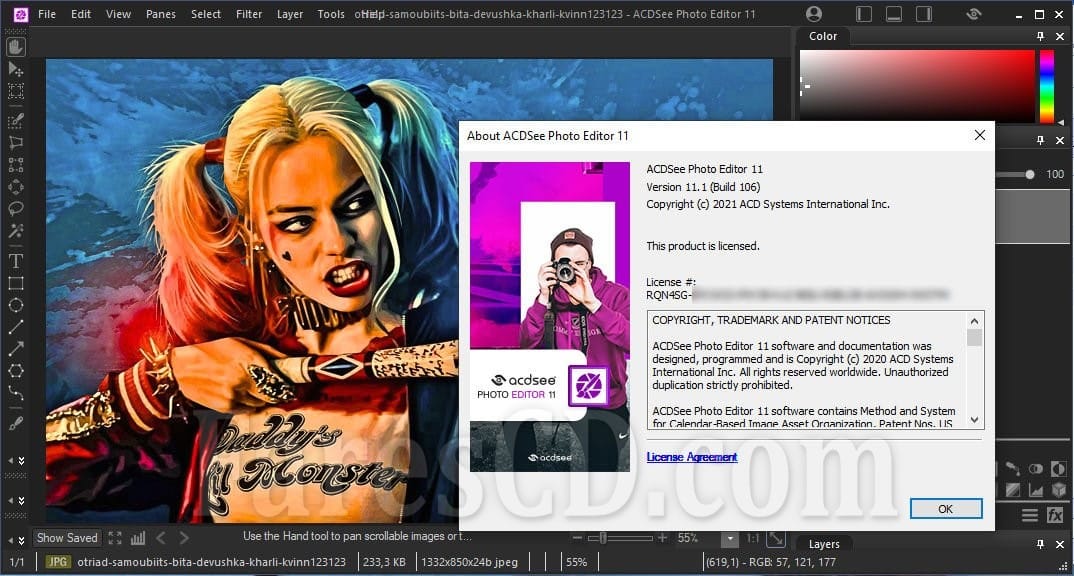Open the Select menu
The image size is (1074, 576).
coord(205,14)
